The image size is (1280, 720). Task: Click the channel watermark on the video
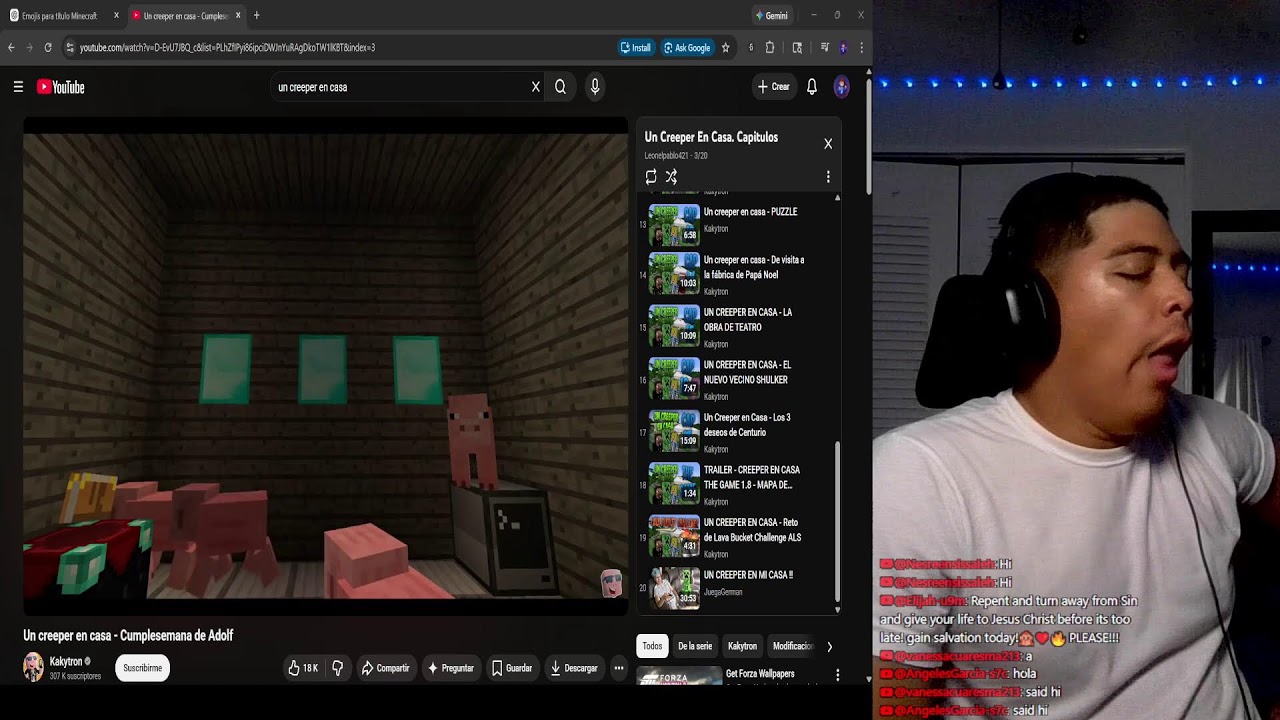tap(611, 583)
